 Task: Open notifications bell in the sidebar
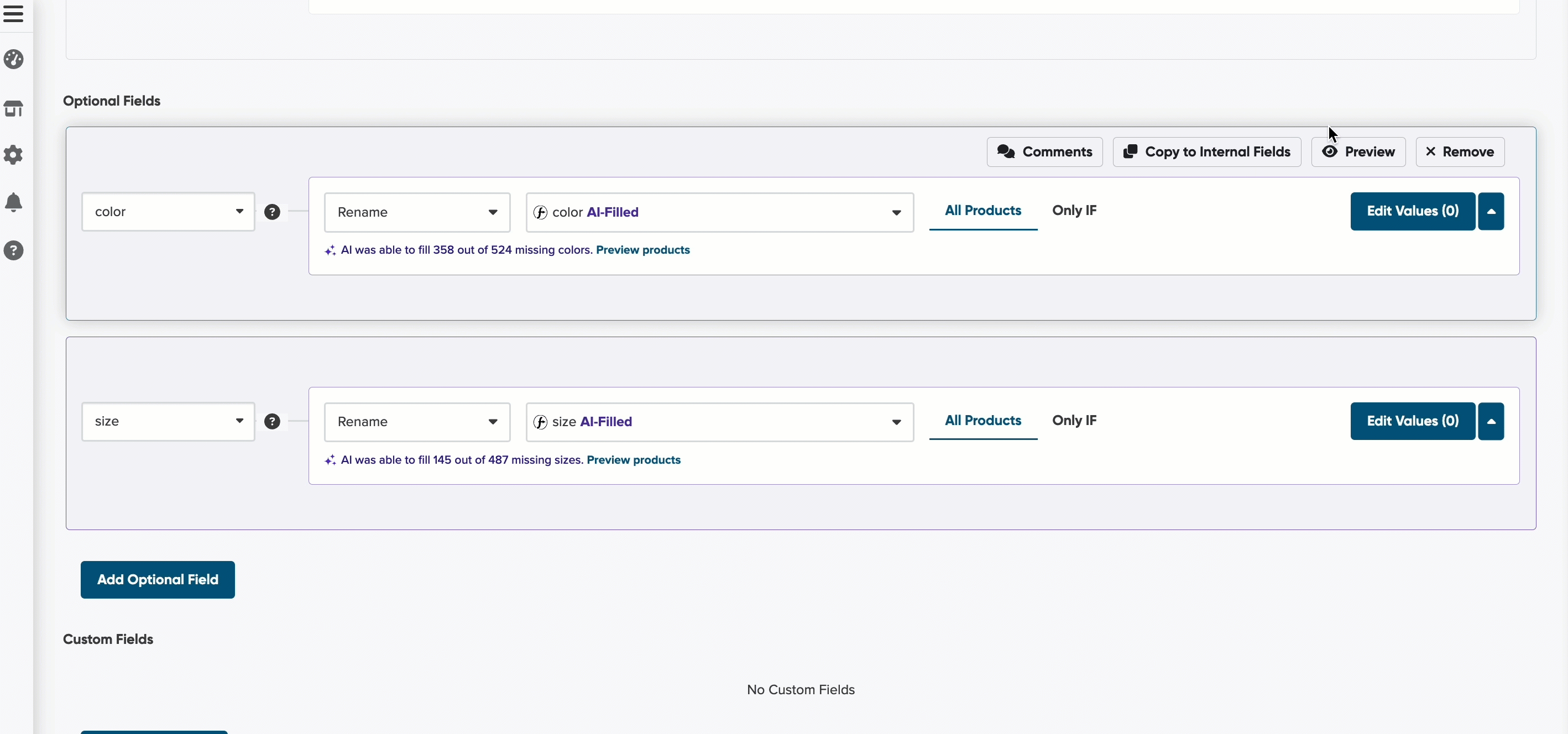tap(13, 202)
